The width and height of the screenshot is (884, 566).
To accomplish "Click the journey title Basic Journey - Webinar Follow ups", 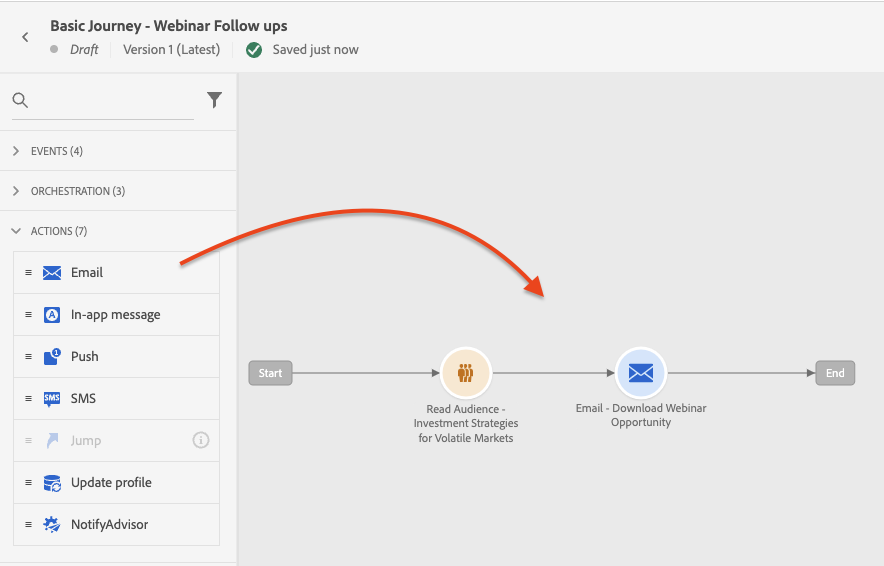I will tap(169, 26).
